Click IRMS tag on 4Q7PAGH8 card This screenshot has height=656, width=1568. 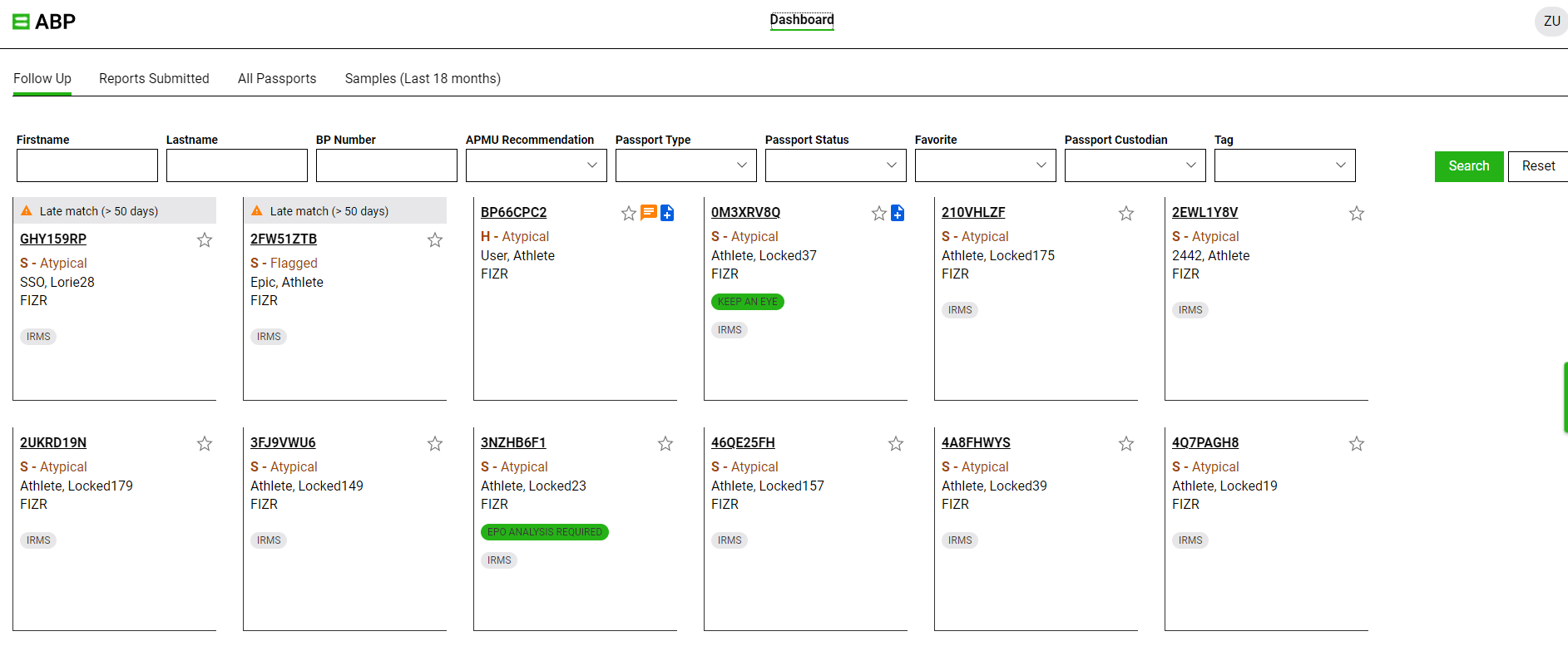[1190, 540]
